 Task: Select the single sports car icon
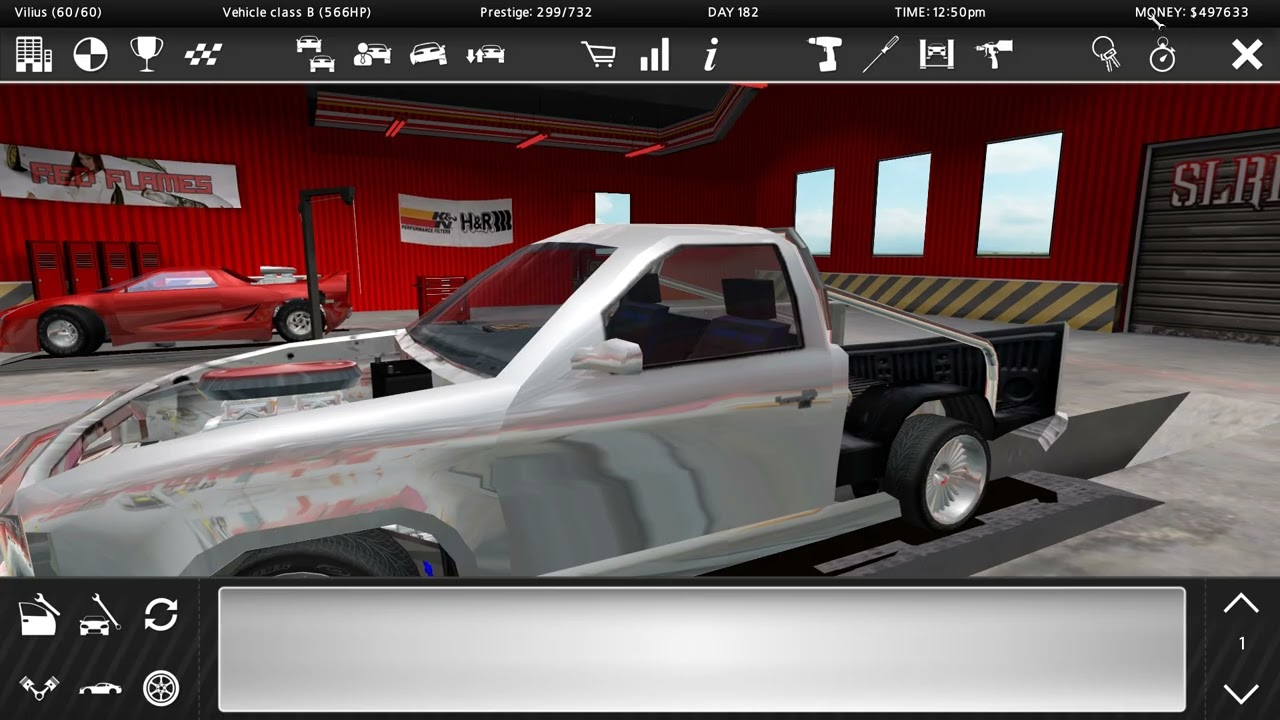coord(428,54)
